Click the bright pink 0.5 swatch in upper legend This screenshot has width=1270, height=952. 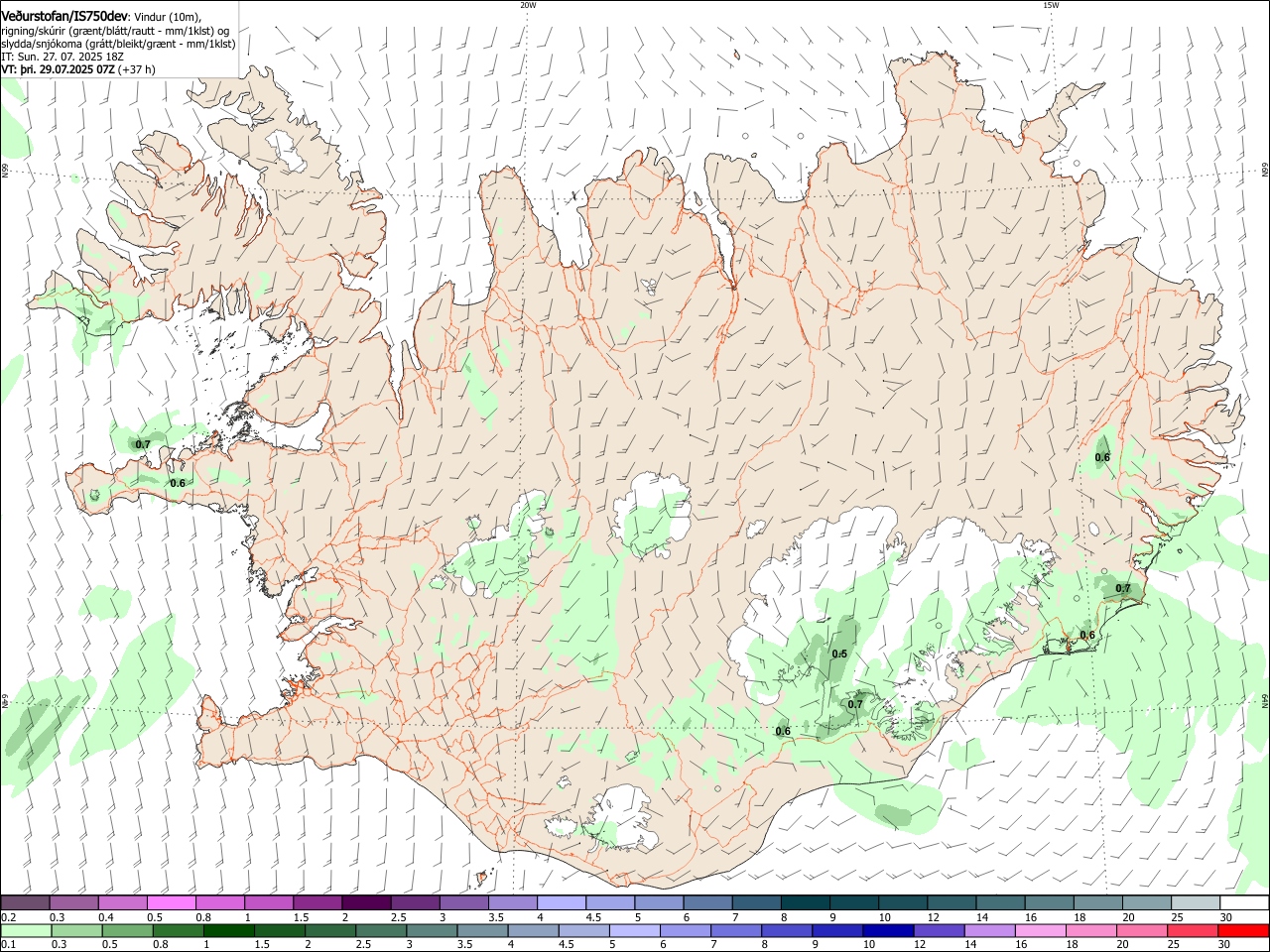[172, 902]
